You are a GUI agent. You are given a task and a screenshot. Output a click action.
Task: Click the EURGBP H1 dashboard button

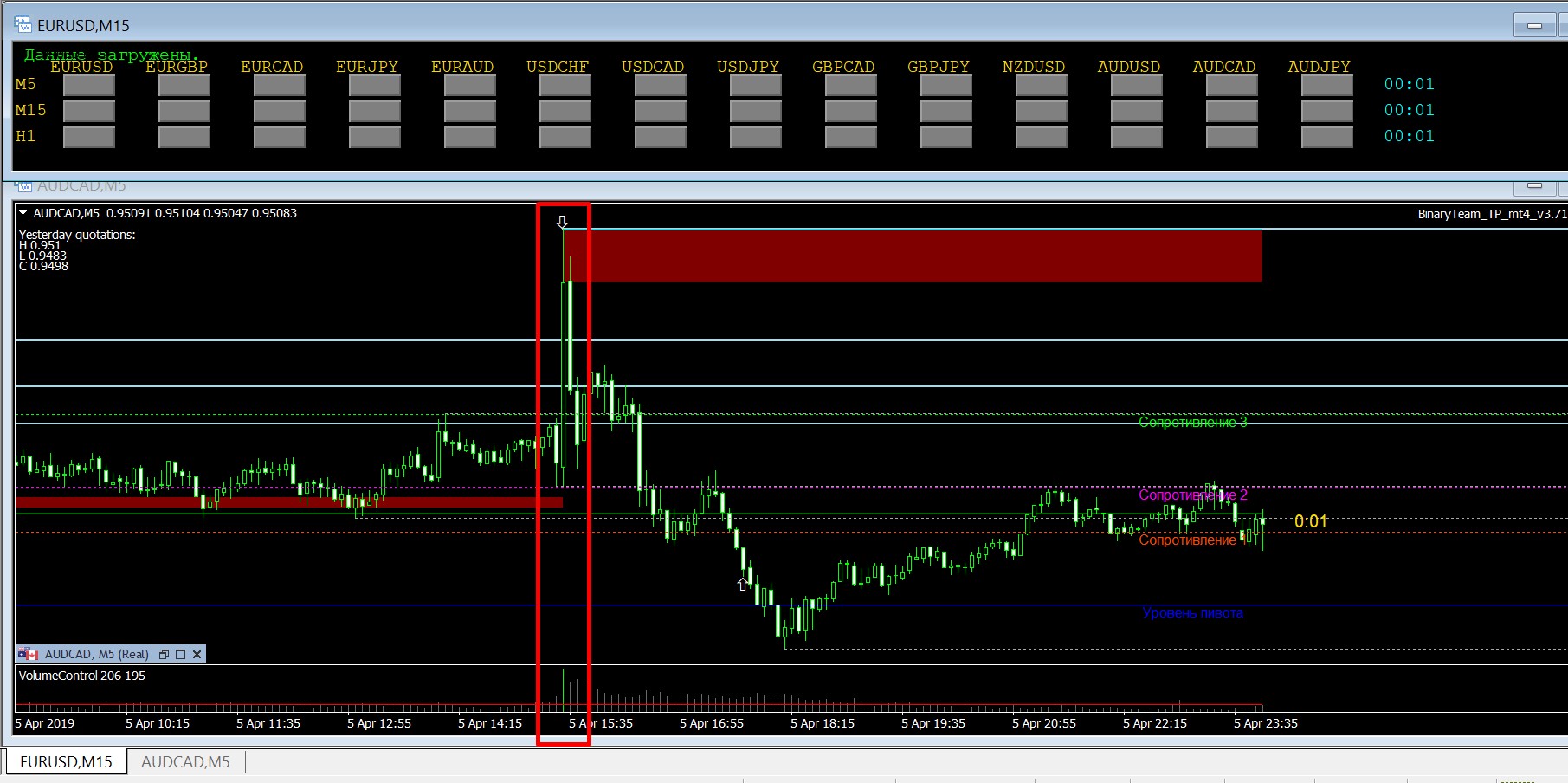tap(184, 137)
